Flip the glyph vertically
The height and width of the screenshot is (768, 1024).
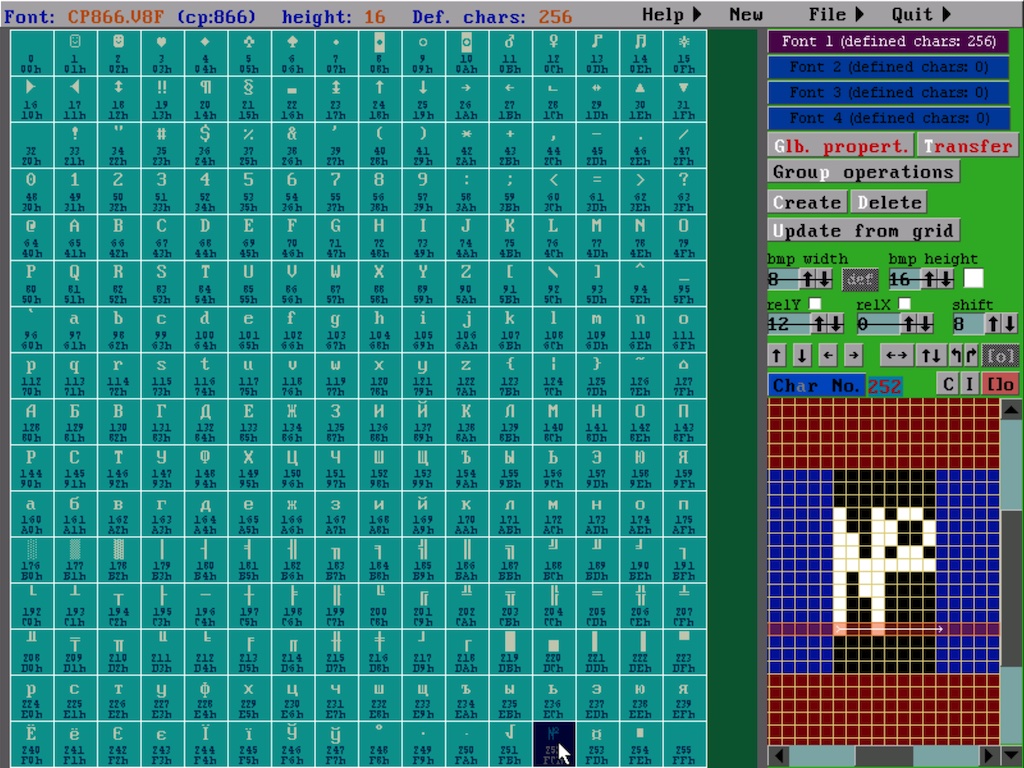930,355
